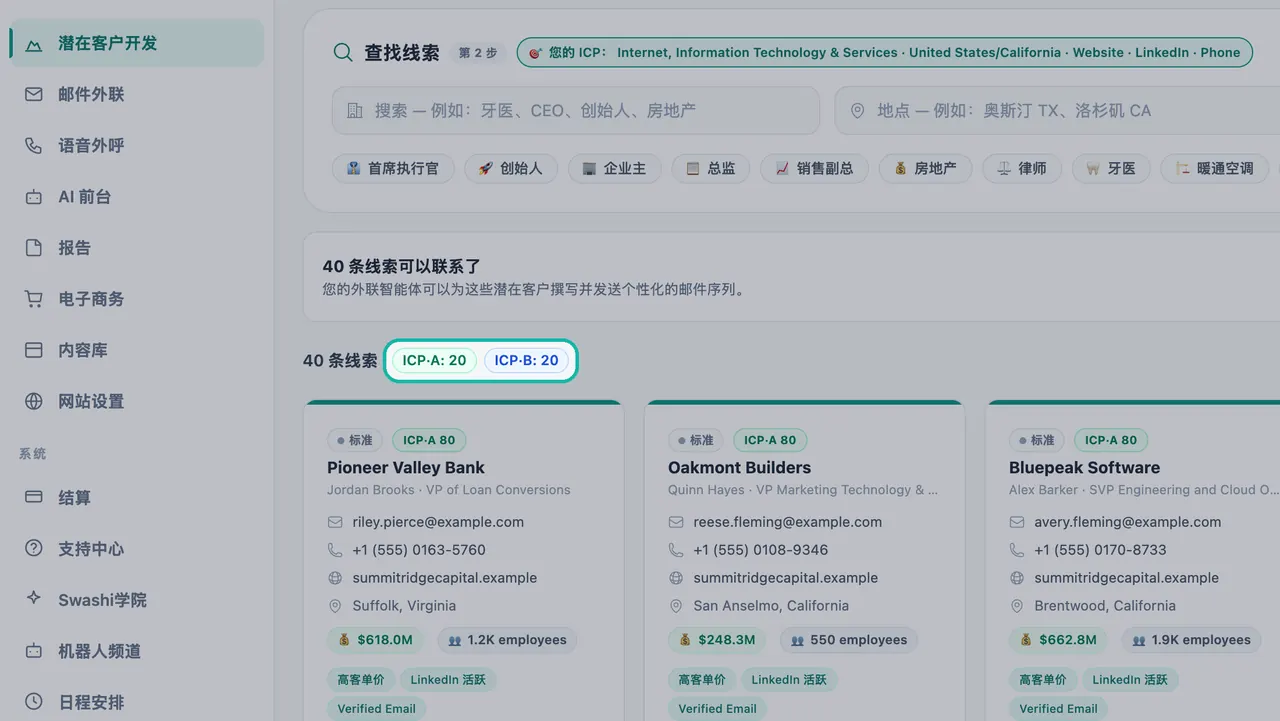
Task: Click the $618.0M revenue badge
Action: click(375, 640)
